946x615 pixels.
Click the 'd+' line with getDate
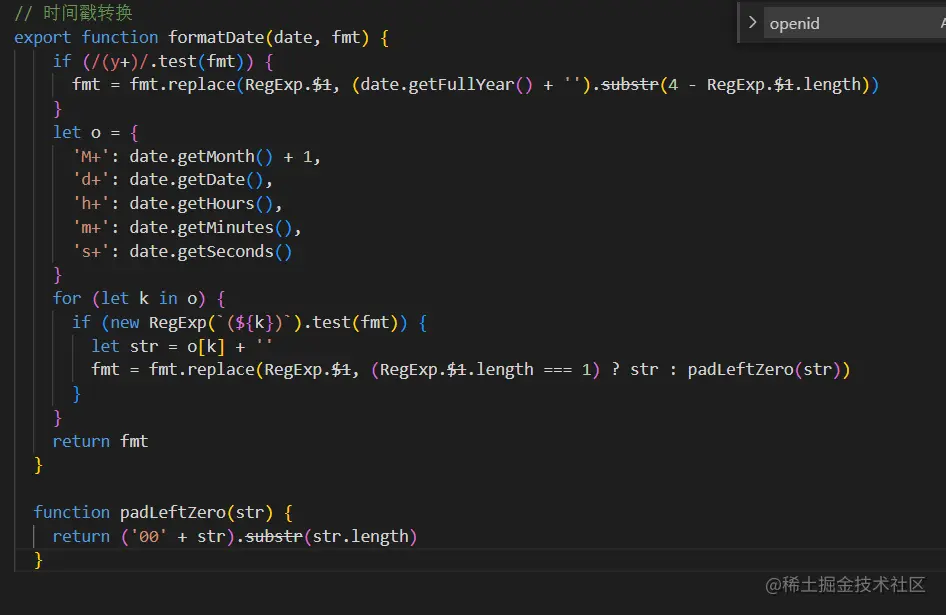(173, 180)
